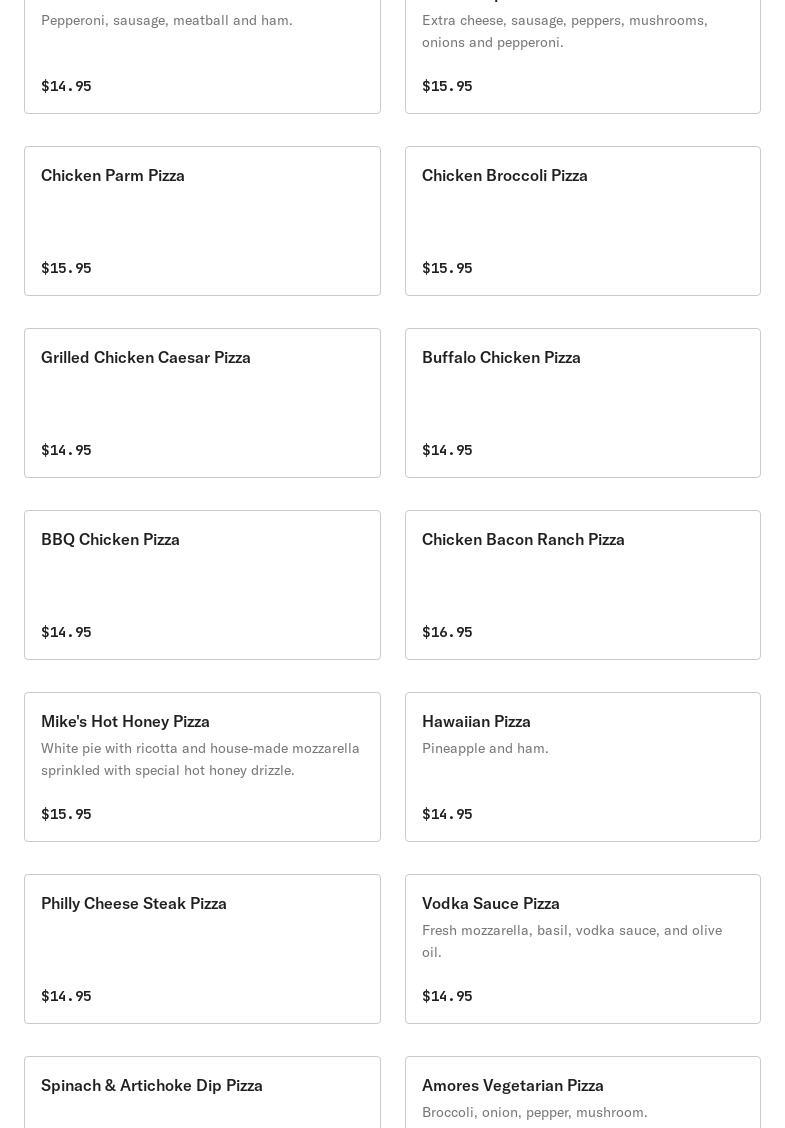Choose the Hawaiian Pizza card

tap(582, 767)
